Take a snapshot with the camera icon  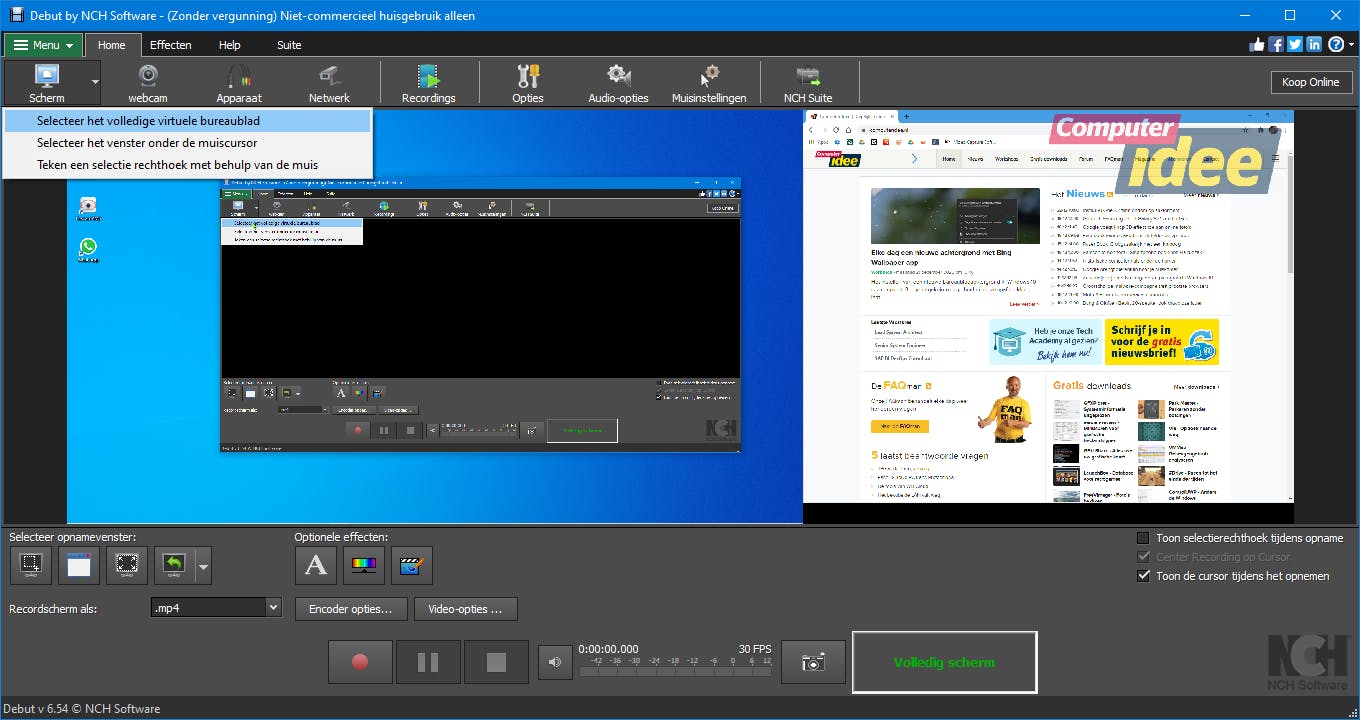tap(813, 662)
